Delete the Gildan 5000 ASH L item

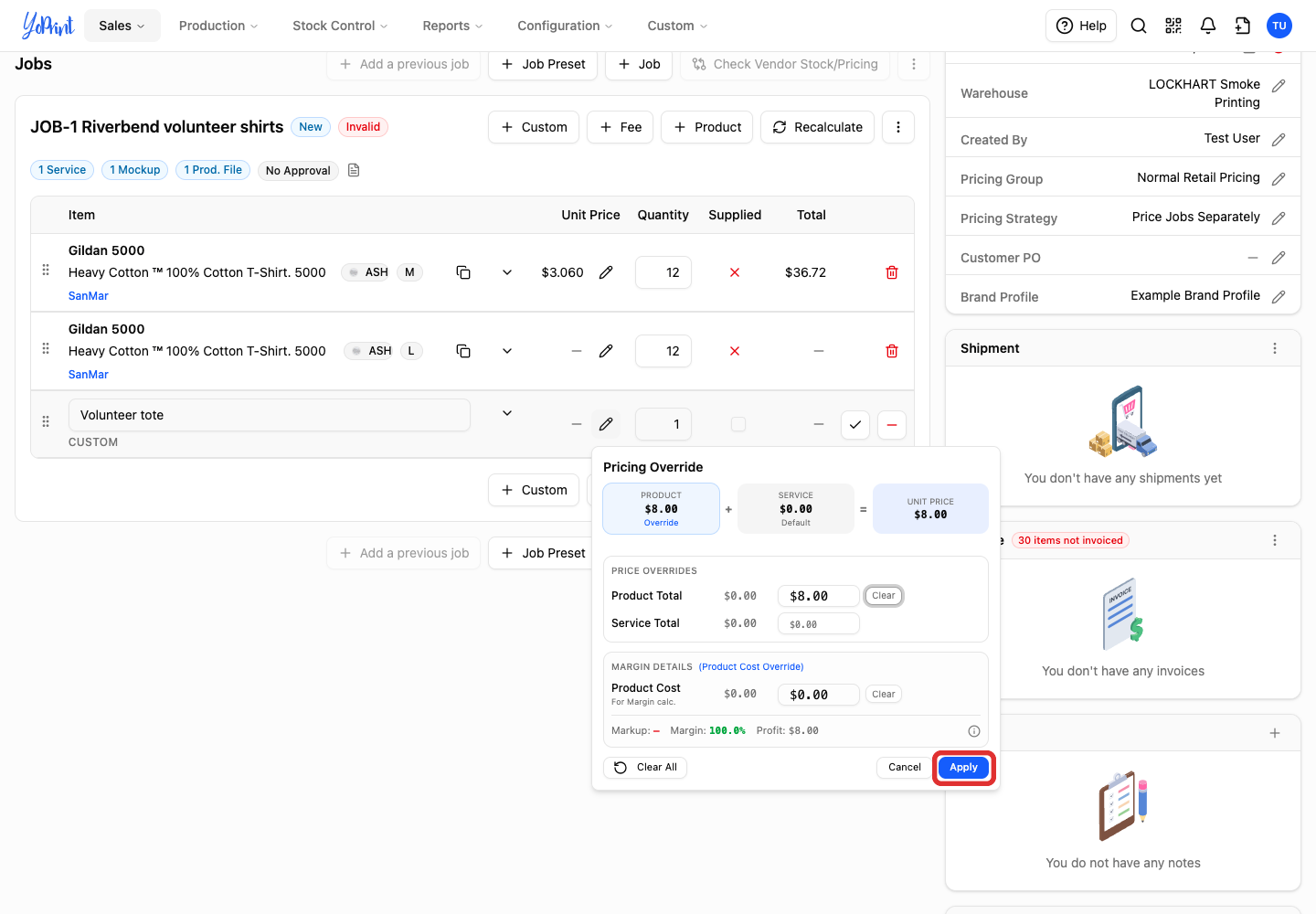pos(892,351)
